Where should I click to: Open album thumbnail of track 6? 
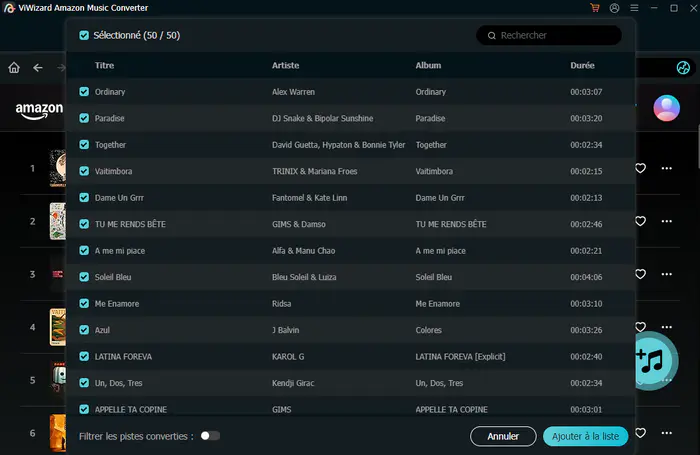click(x=58, y=433)
